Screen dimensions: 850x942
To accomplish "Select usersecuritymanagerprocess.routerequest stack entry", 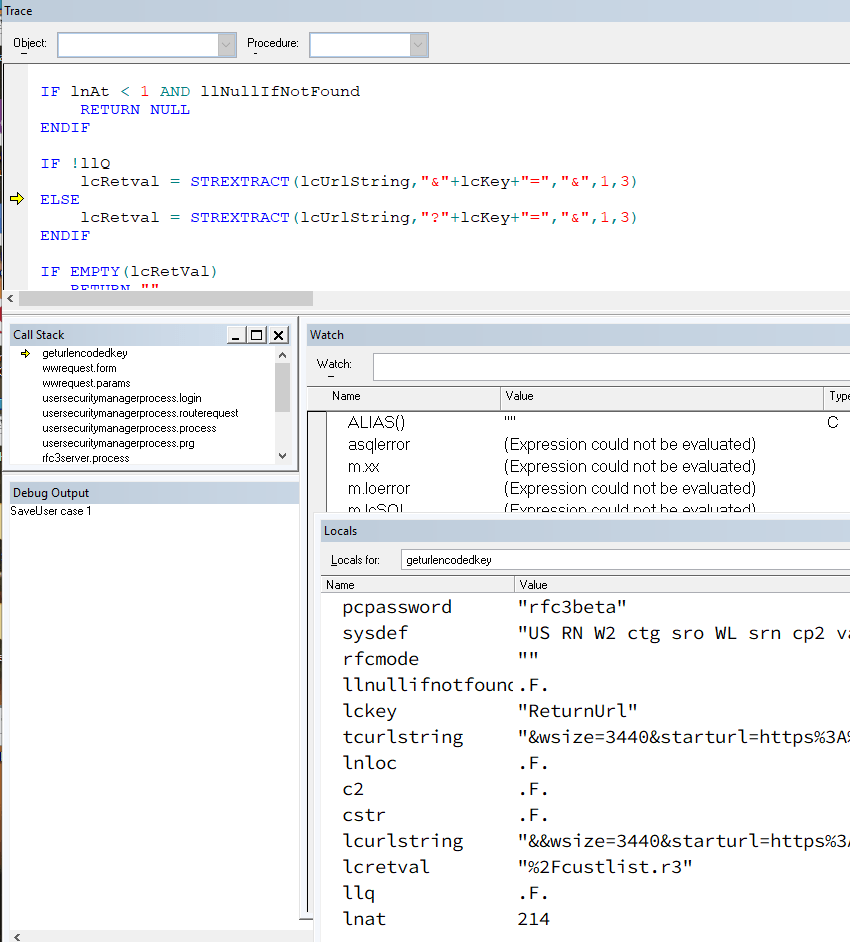I will pyautogui.click(x=140, y=413).
